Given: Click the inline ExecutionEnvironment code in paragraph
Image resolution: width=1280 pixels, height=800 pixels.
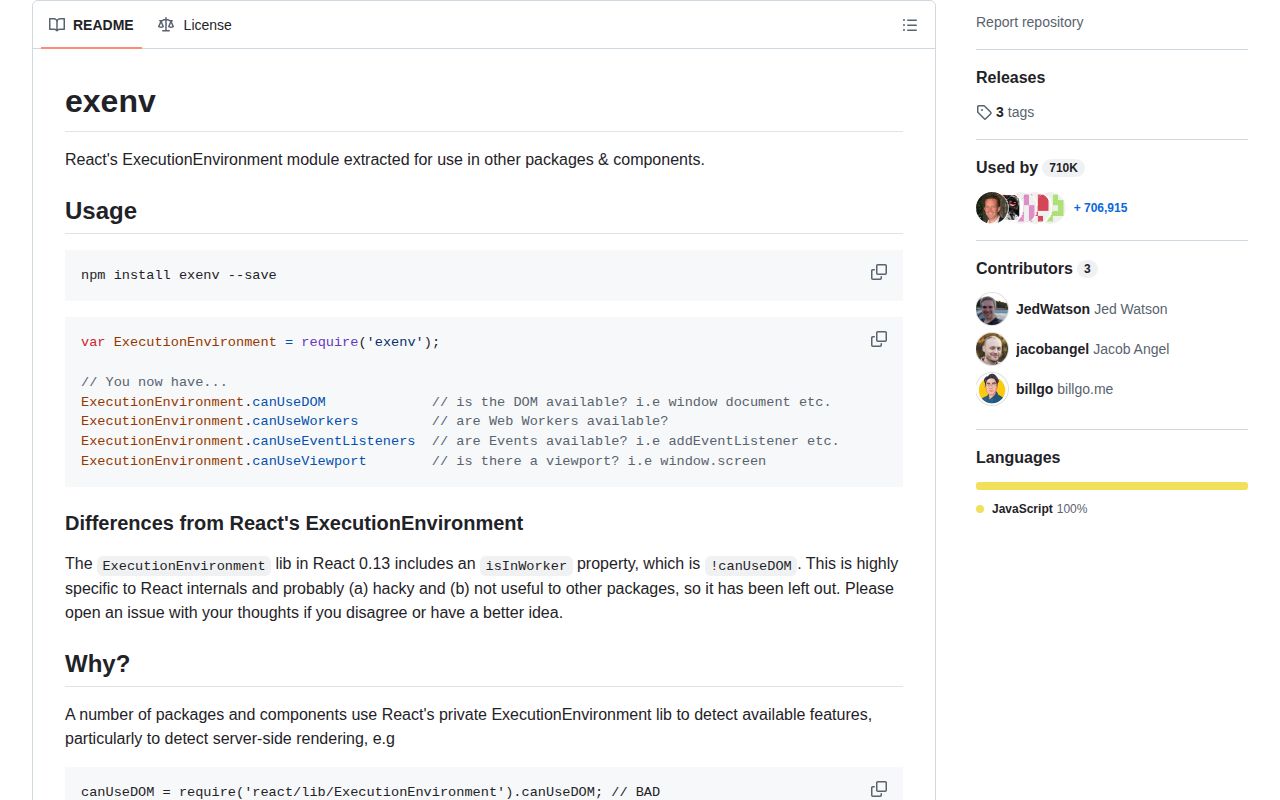Looking at the screenshot, I should pyautogui.click(x=184, y=565).
